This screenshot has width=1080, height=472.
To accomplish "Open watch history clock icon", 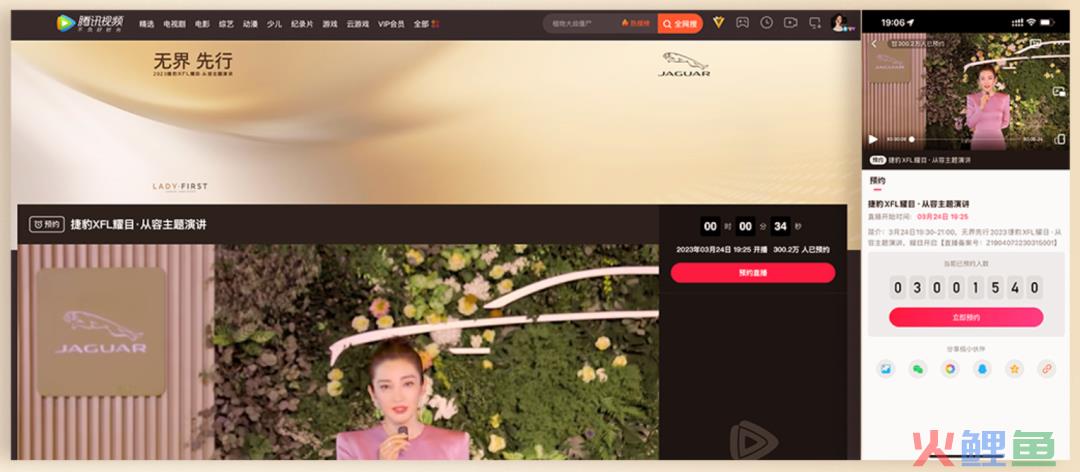I will pos(767,23).
